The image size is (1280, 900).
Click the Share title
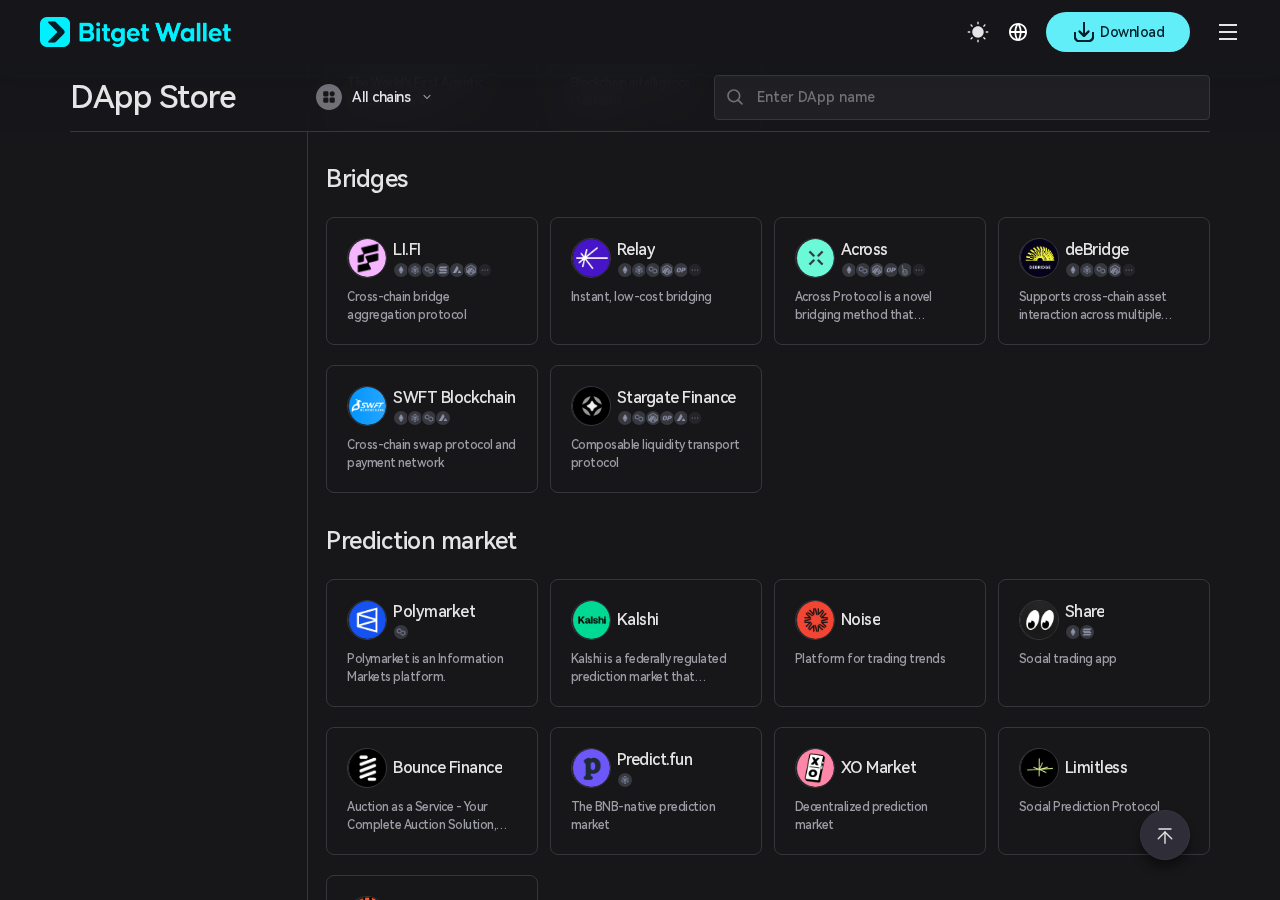pos(1085,611)
